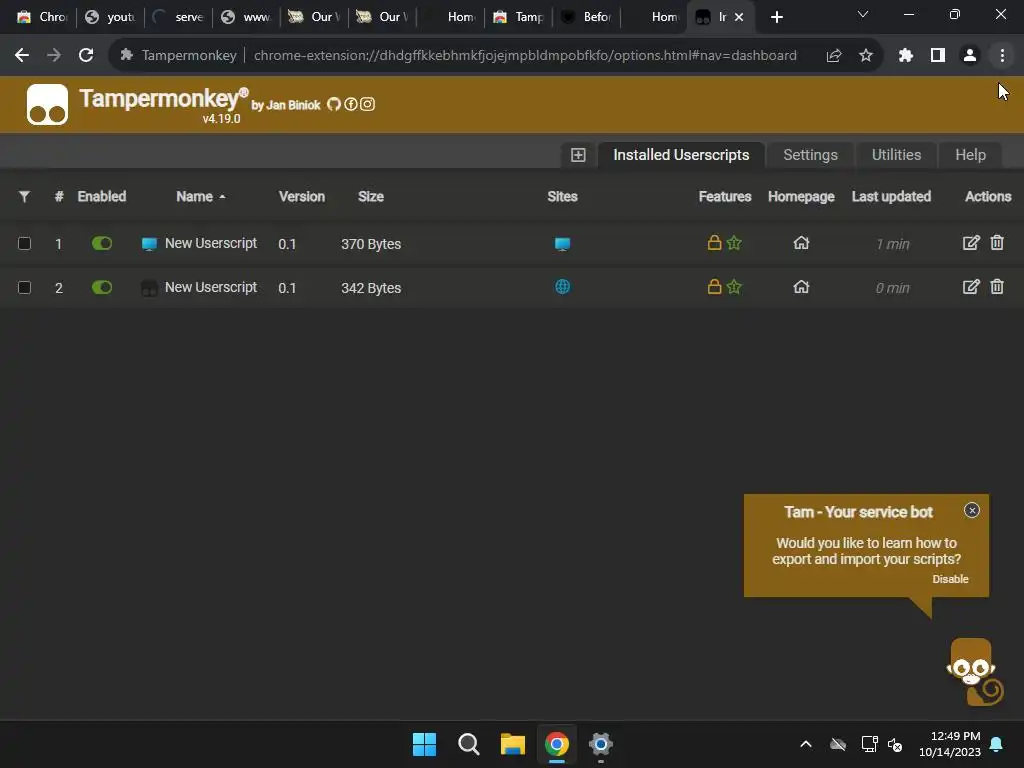Open the Chrome profile icon
This screenshot has height=768, width=1024.
(970, 56)
